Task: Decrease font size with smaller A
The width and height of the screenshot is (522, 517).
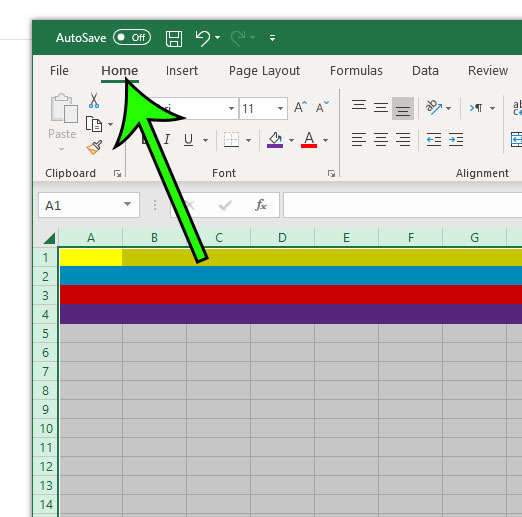Action: pos(322,107)
